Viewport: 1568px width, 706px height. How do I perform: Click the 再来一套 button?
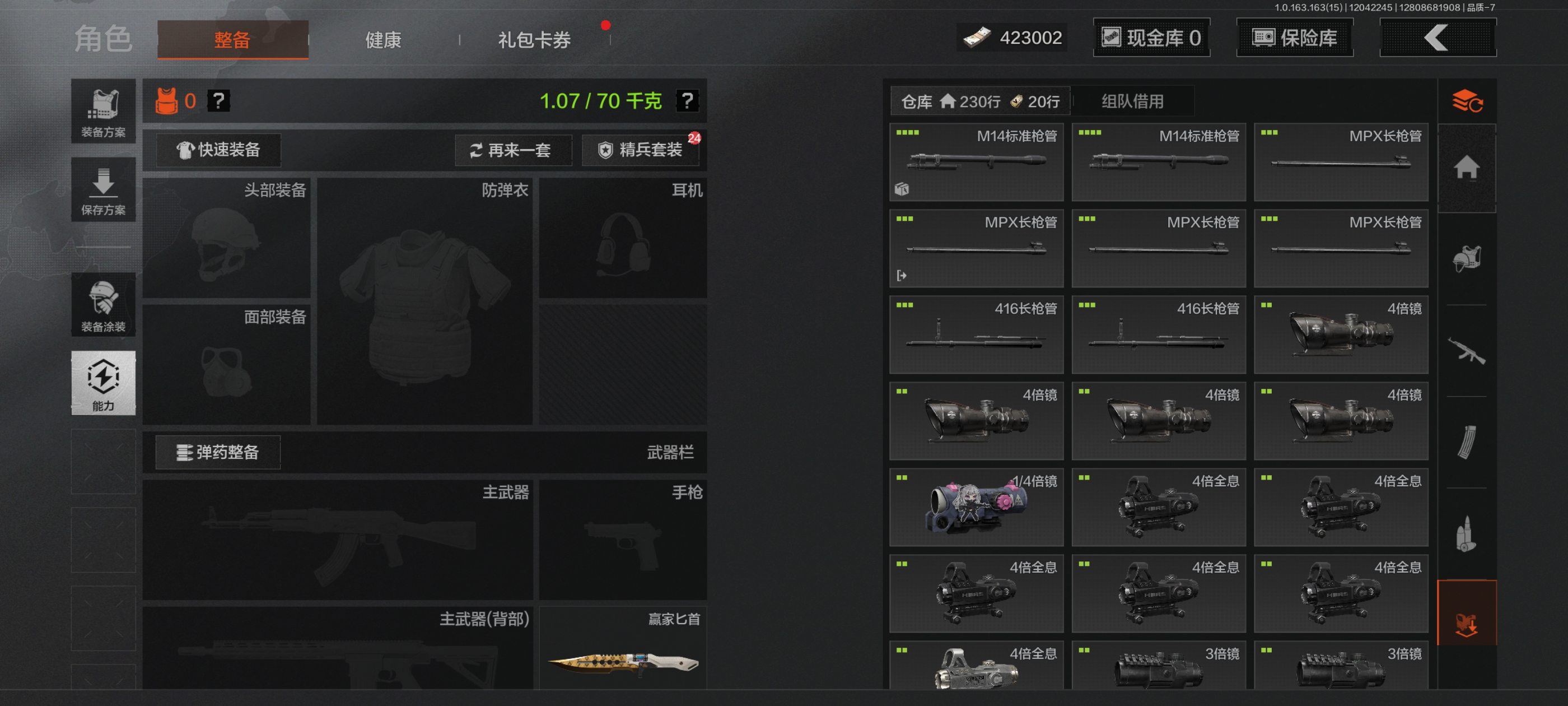(x=513, y=150)
